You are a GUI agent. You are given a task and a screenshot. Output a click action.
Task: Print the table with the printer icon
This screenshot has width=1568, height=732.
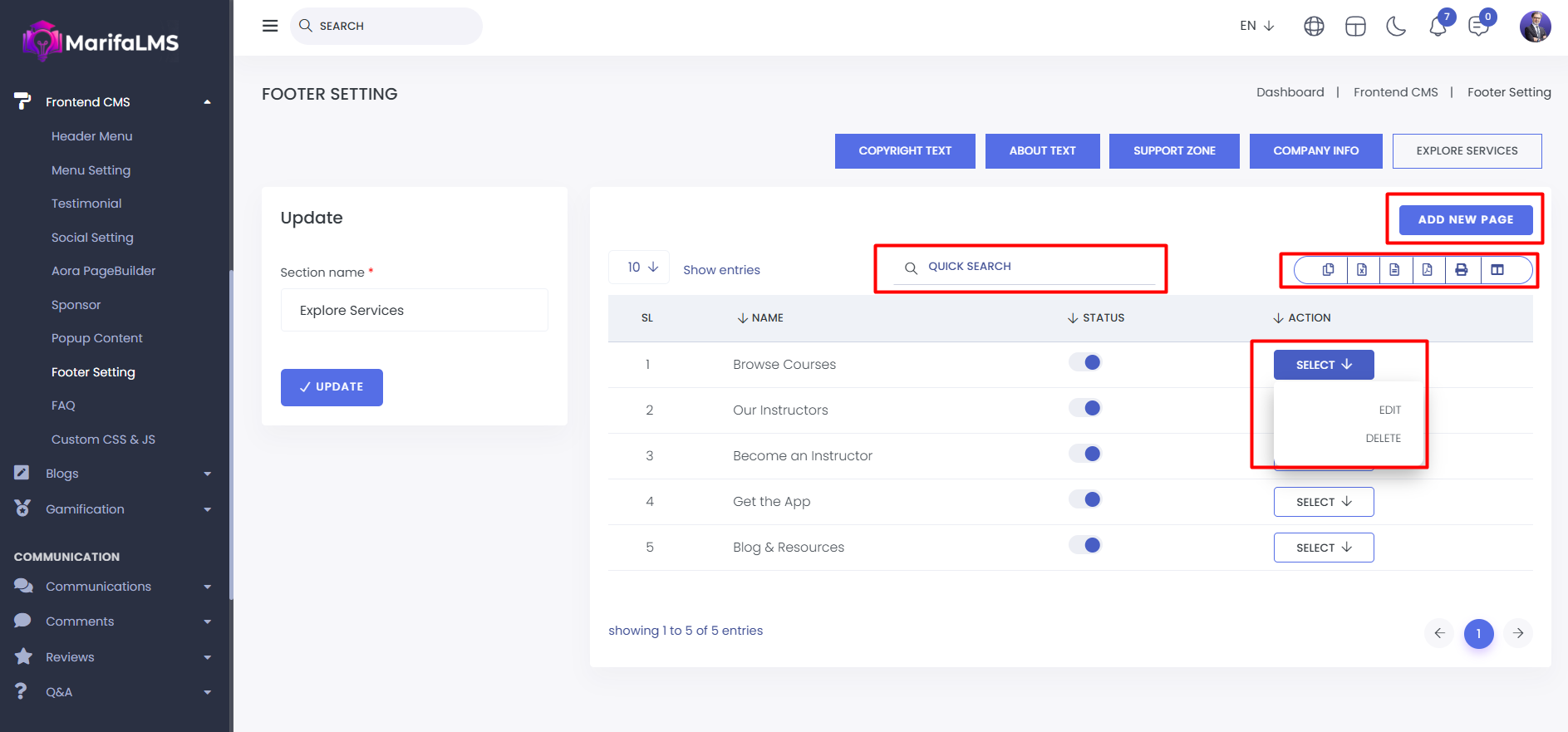tap(1462, 270)
